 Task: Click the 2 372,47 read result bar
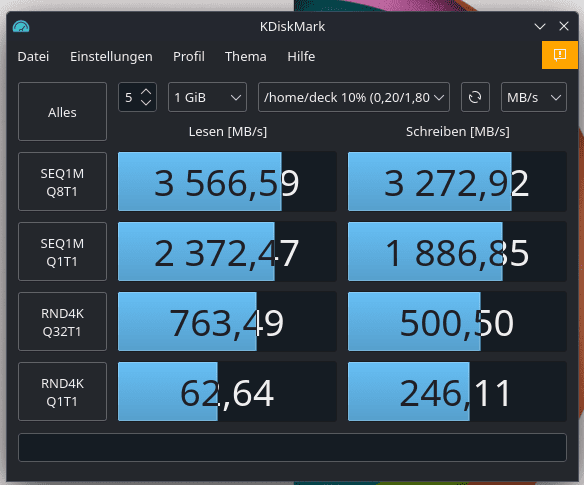(x=227, y=252)
